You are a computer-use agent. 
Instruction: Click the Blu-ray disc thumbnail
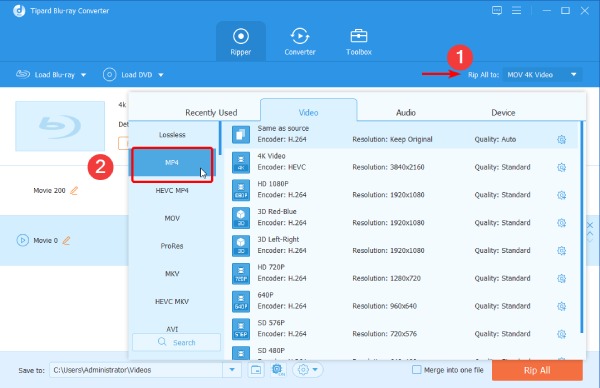pos(60,126)
